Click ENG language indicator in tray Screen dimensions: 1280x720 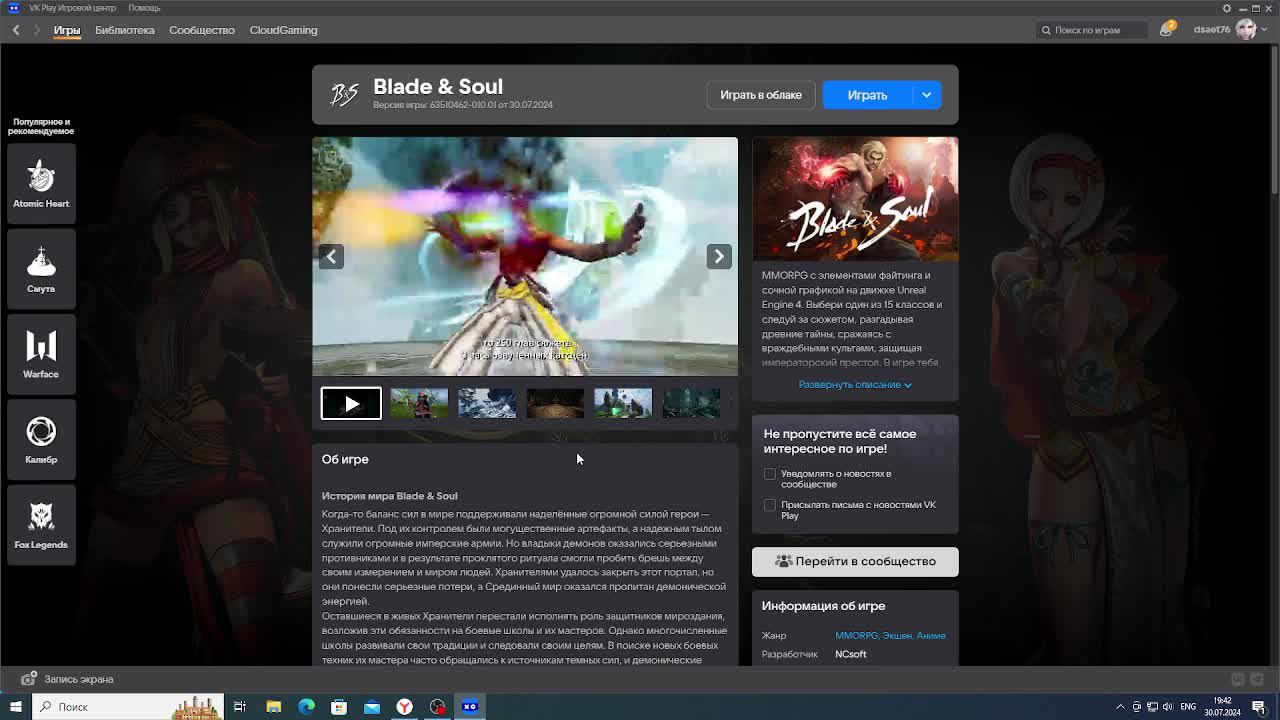point(1188,707)
